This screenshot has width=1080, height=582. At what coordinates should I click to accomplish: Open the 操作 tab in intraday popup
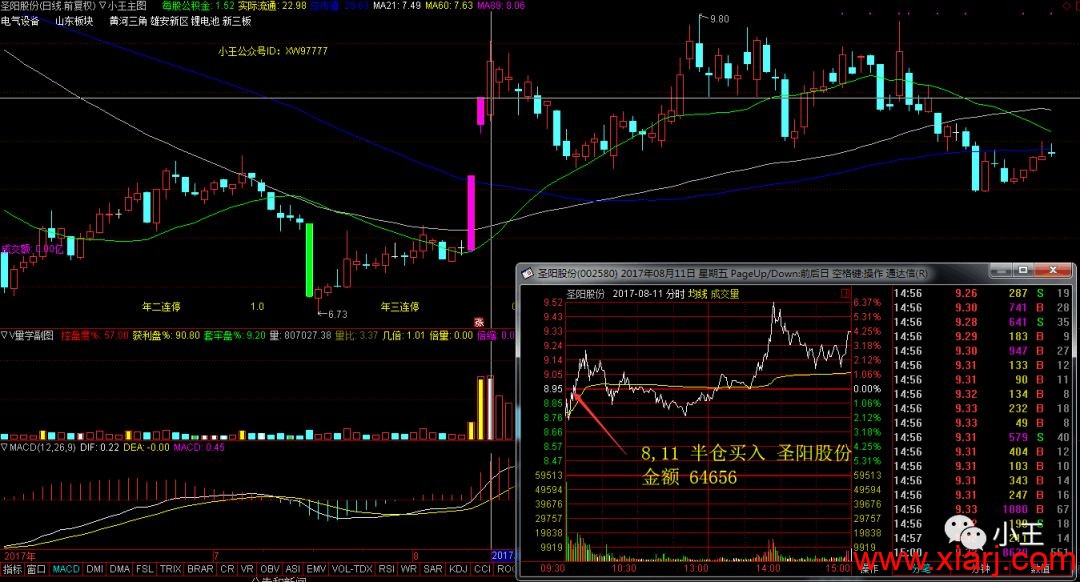point(870,569)
